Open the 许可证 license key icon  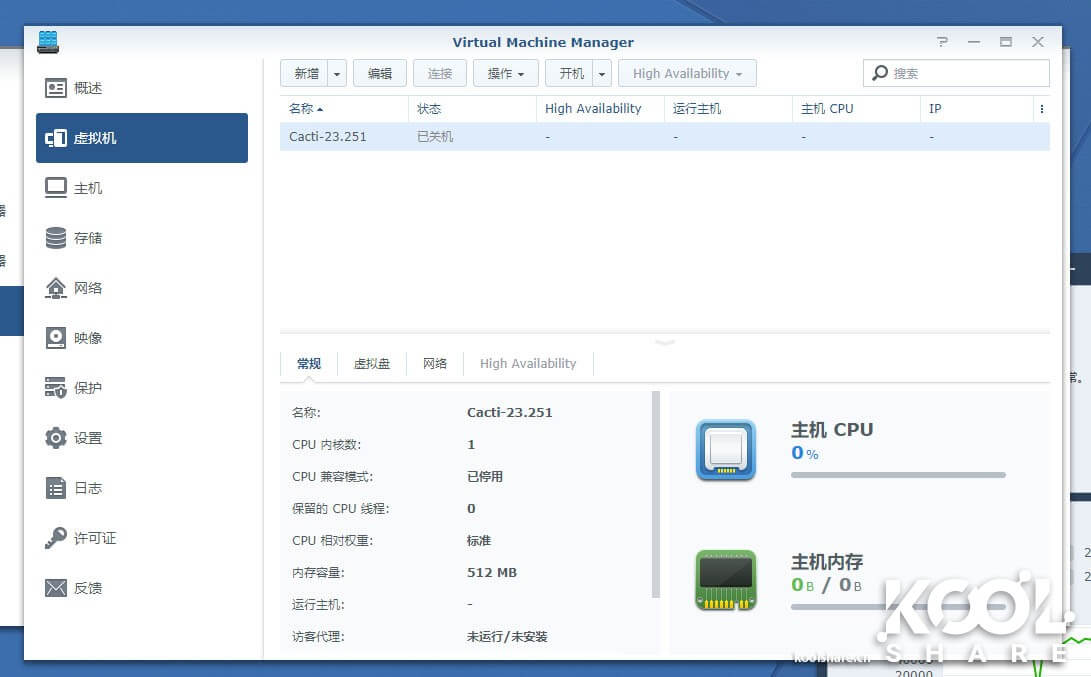tap(56, 538)
